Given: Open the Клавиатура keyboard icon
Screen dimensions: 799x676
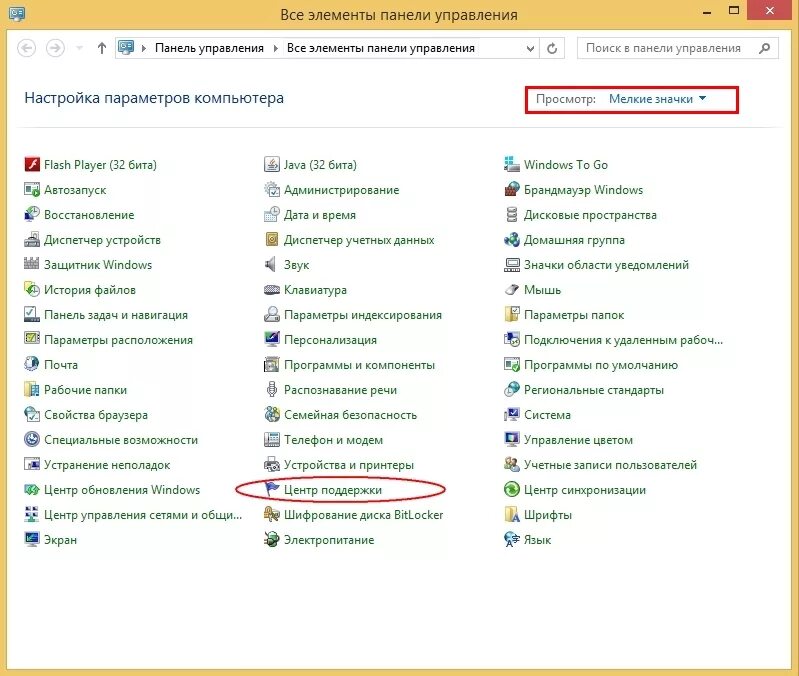Looking at the screenshot, I should 272,289.
